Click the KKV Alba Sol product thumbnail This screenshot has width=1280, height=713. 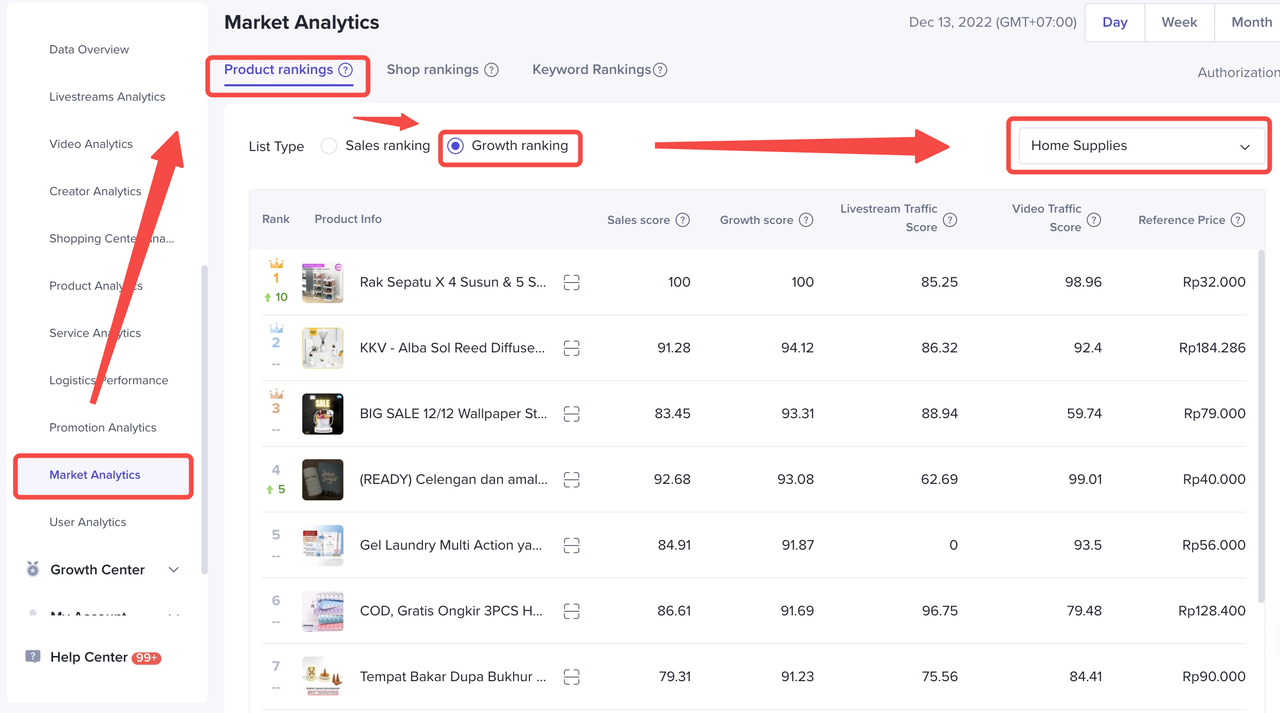tap(323, 348)
